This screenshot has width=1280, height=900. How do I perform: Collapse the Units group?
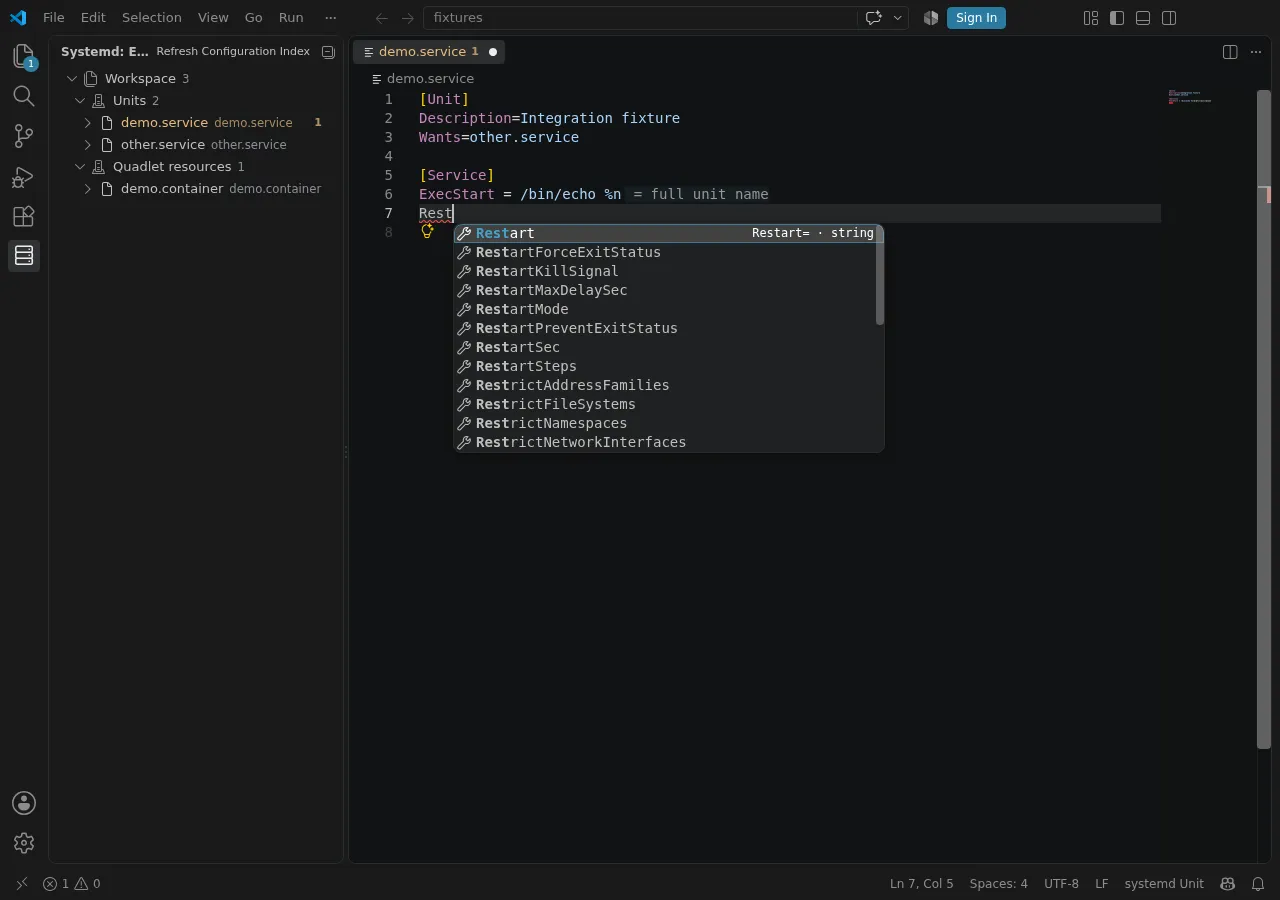click(80, 100)
